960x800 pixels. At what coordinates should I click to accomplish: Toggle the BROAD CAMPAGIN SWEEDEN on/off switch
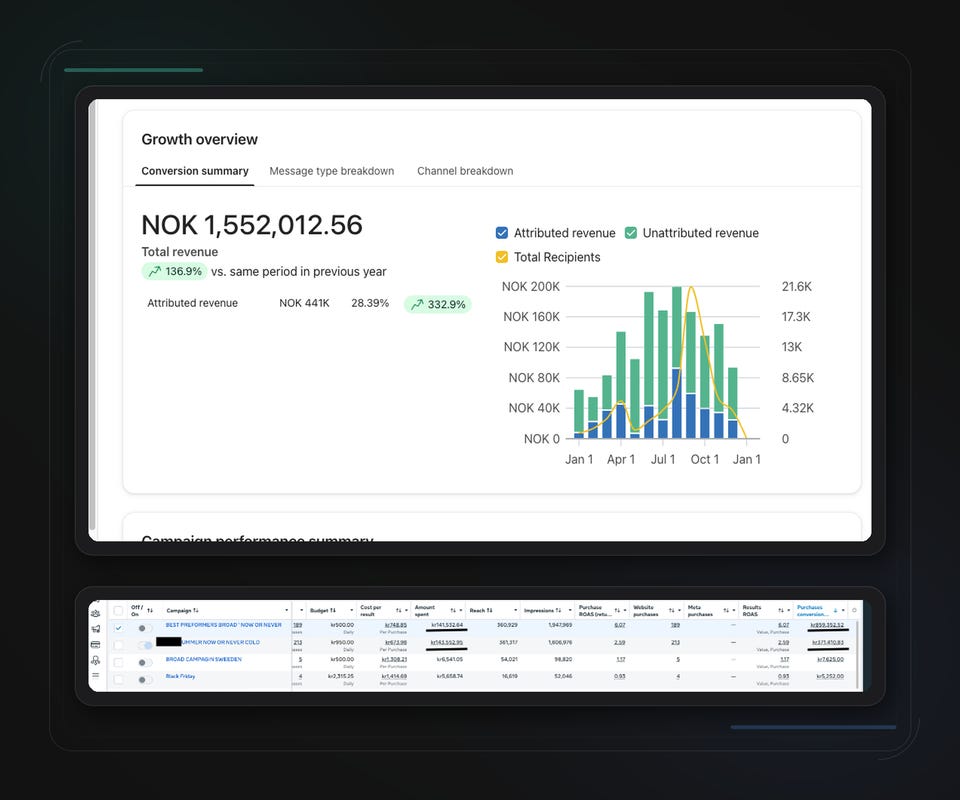click(144, 662)
